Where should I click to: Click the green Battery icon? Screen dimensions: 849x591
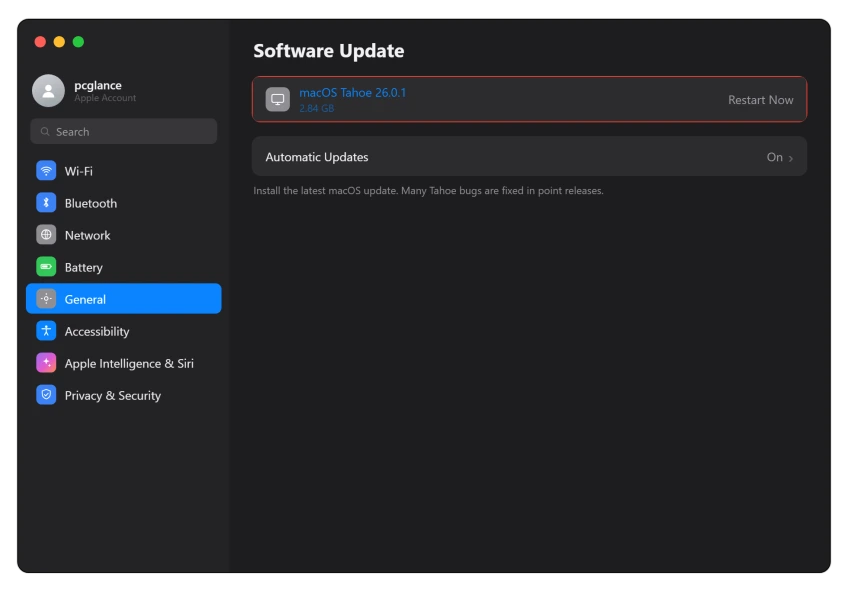[46, 267]
